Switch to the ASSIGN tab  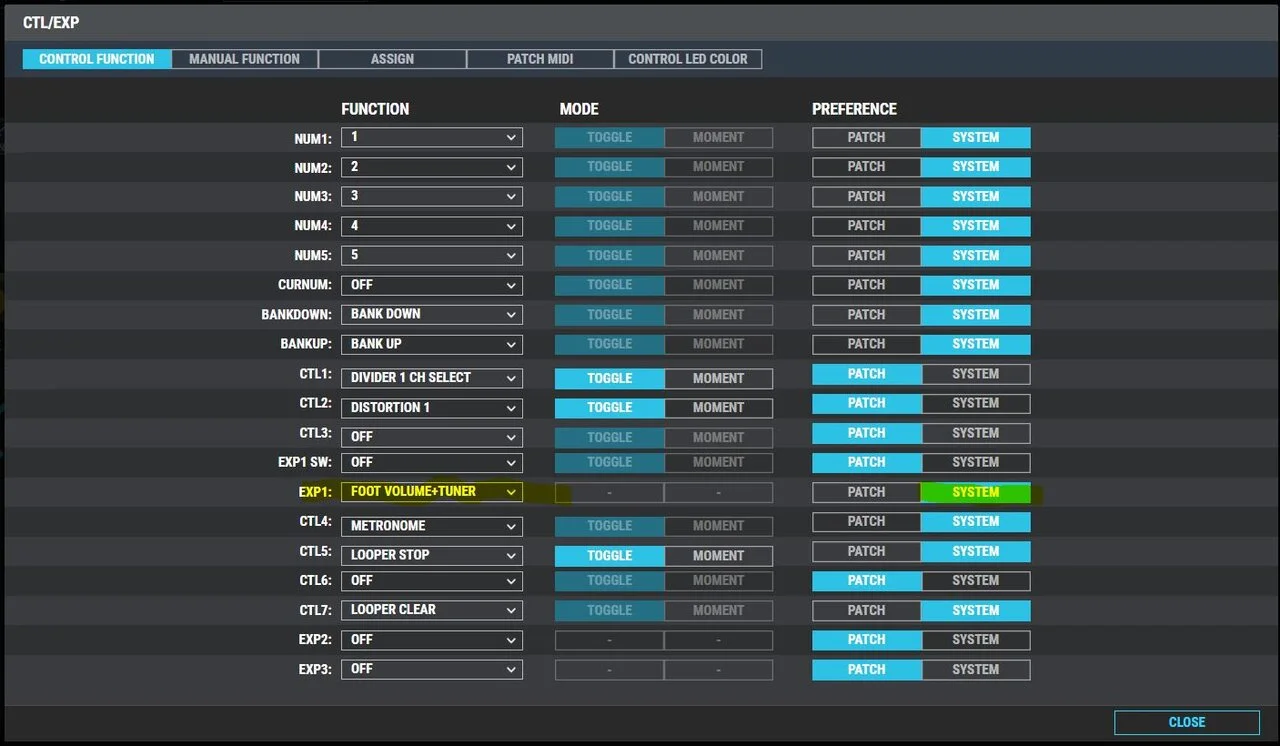tap(392, 59)
